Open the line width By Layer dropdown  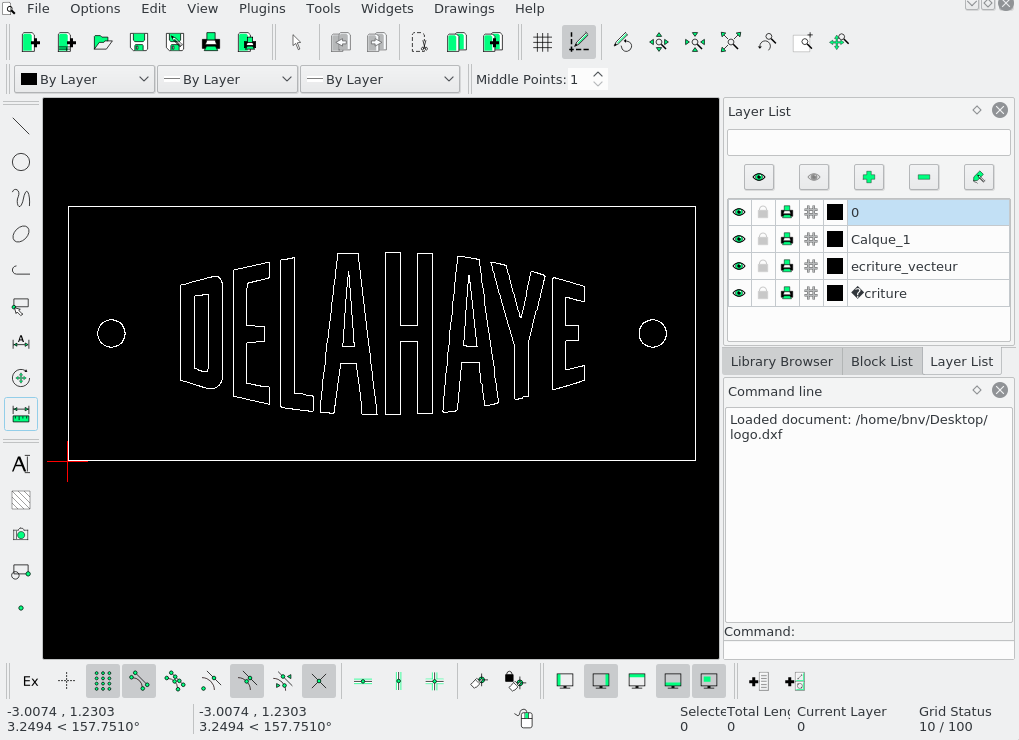click(x=227, y=79)
